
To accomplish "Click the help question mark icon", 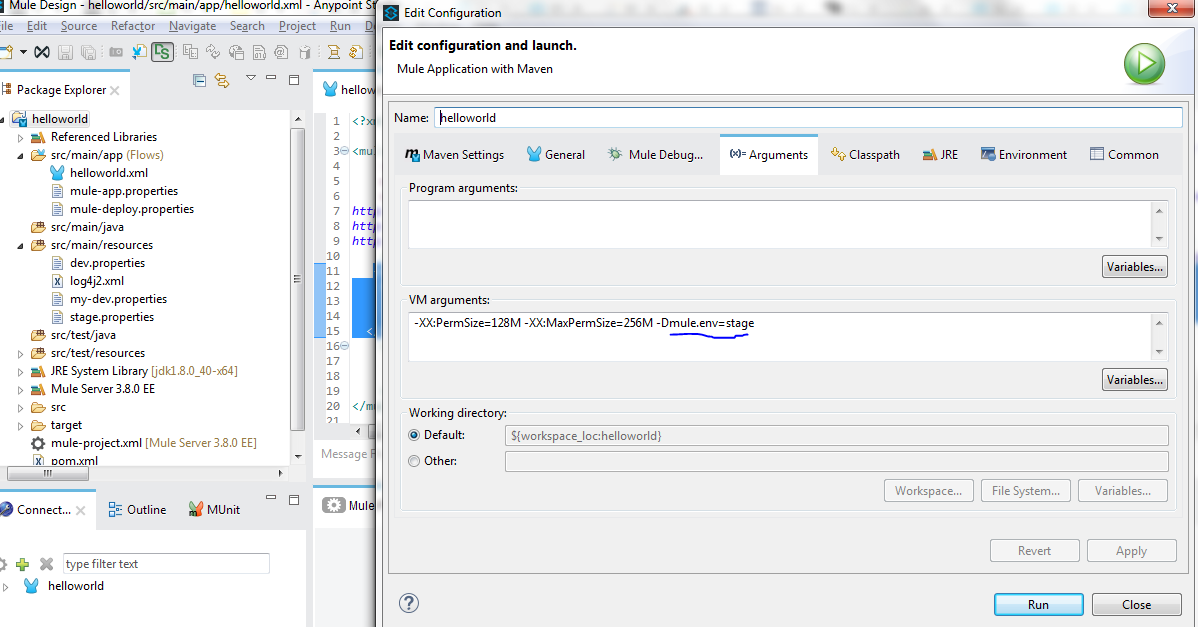I will point(408,603).
